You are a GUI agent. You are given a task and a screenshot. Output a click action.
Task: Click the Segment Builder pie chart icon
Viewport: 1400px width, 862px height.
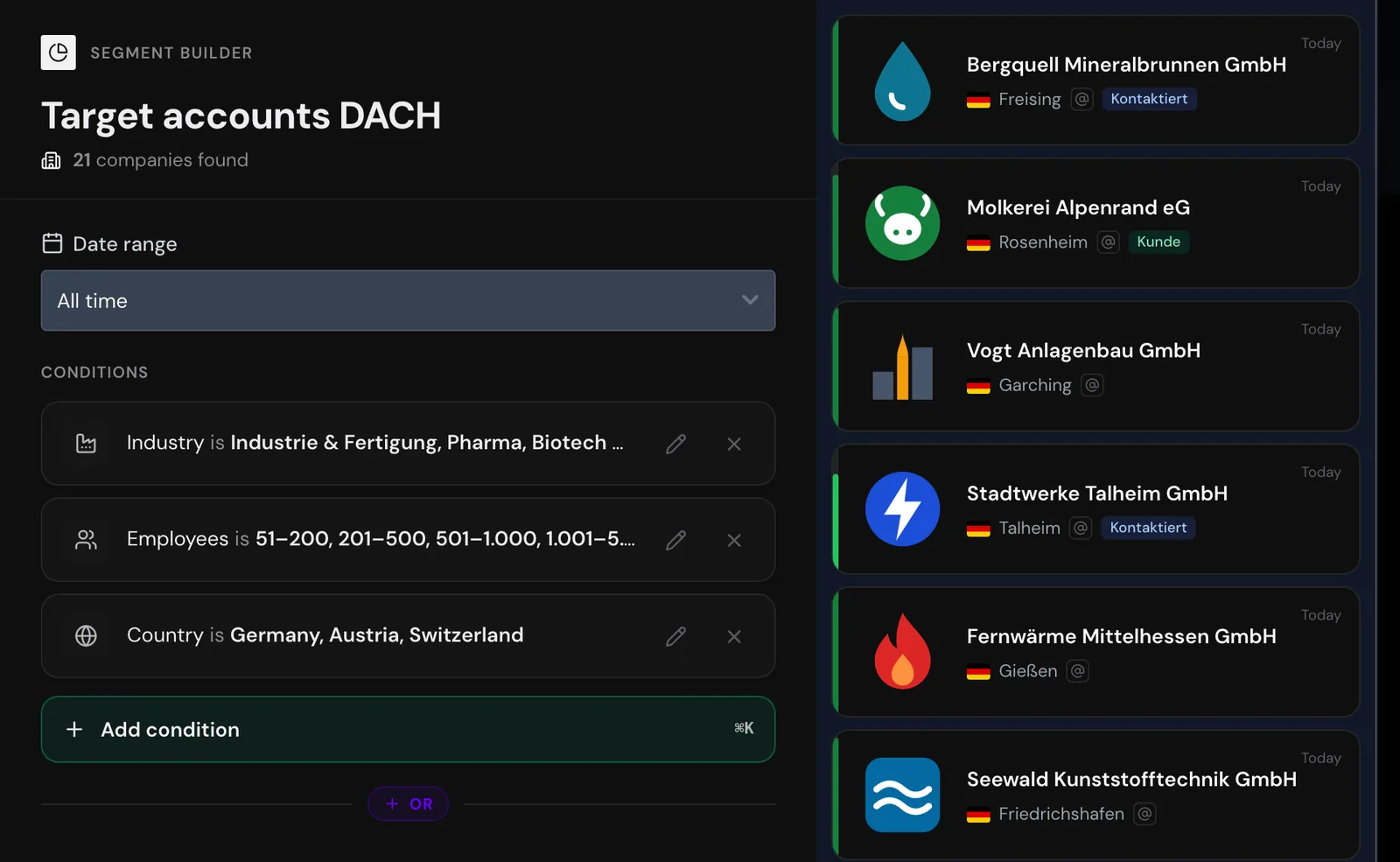coord(58,53)
